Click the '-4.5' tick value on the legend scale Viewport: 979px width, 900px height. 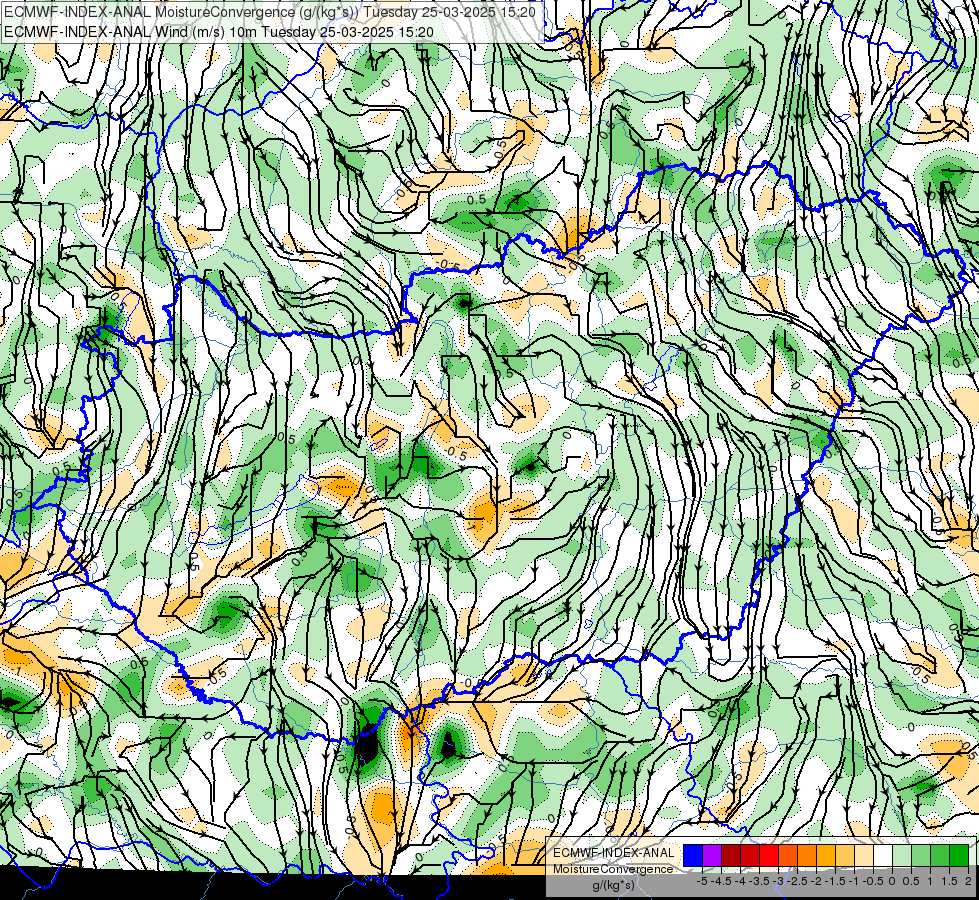coord(721,881)
